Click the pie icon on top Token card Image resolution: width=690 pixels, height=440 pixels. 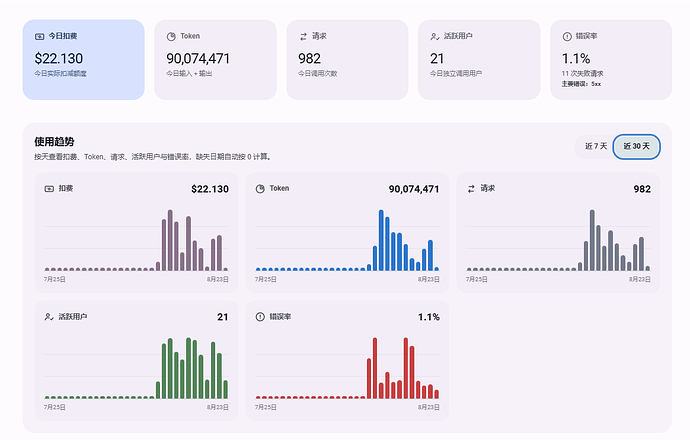click(x=171, y=37)
